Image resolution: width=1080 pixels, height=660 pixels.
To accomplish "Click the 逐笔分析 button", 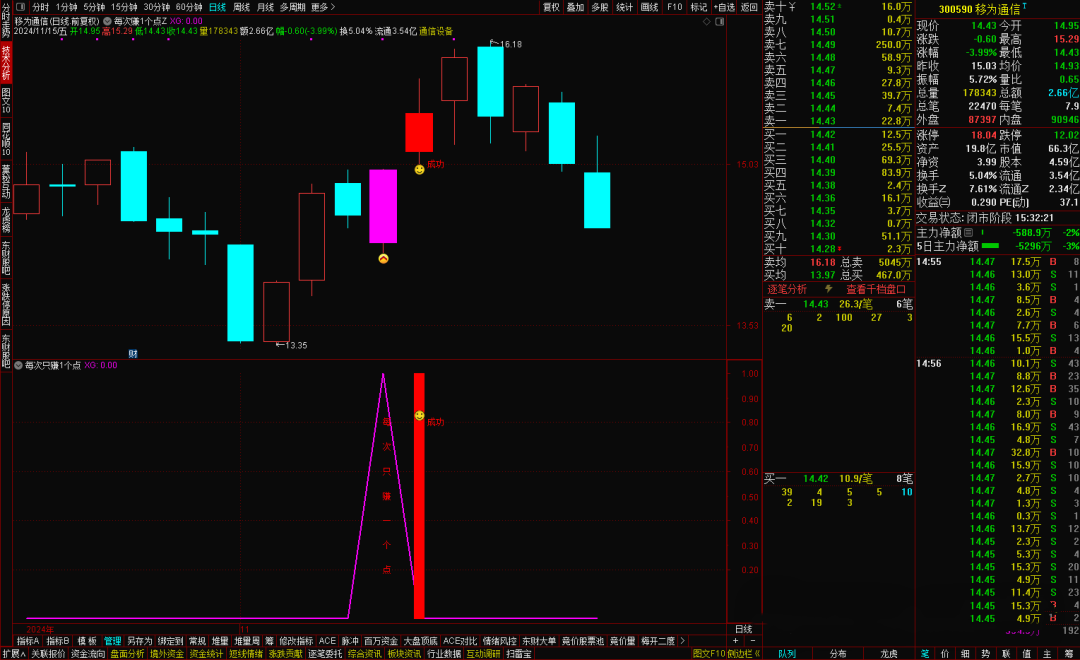I will [787, 289].
